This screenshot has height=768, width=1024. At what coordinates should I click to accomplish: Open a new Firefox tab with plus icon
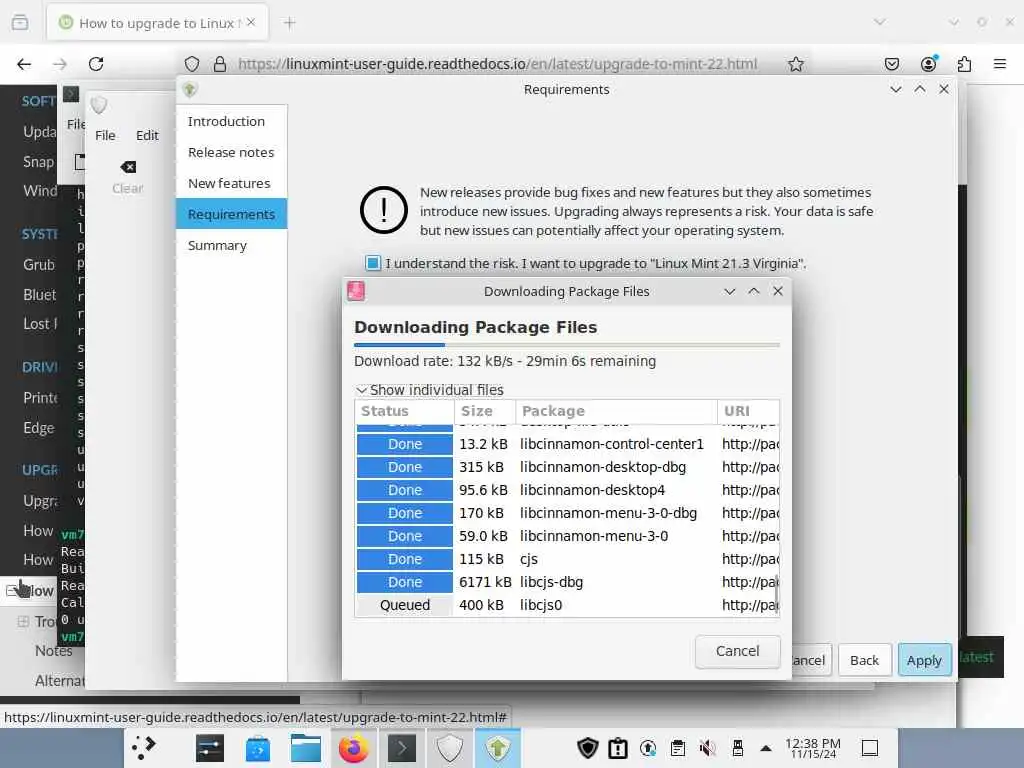pyautogui.click(x=289, y=23)
